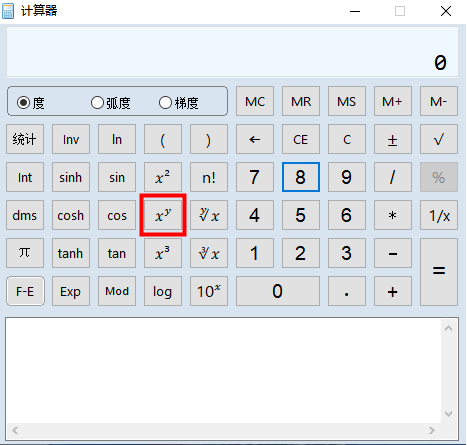This screenshot has width=467, height=445.
Task: Click the digit 8 key
Action: pos(301,177)
